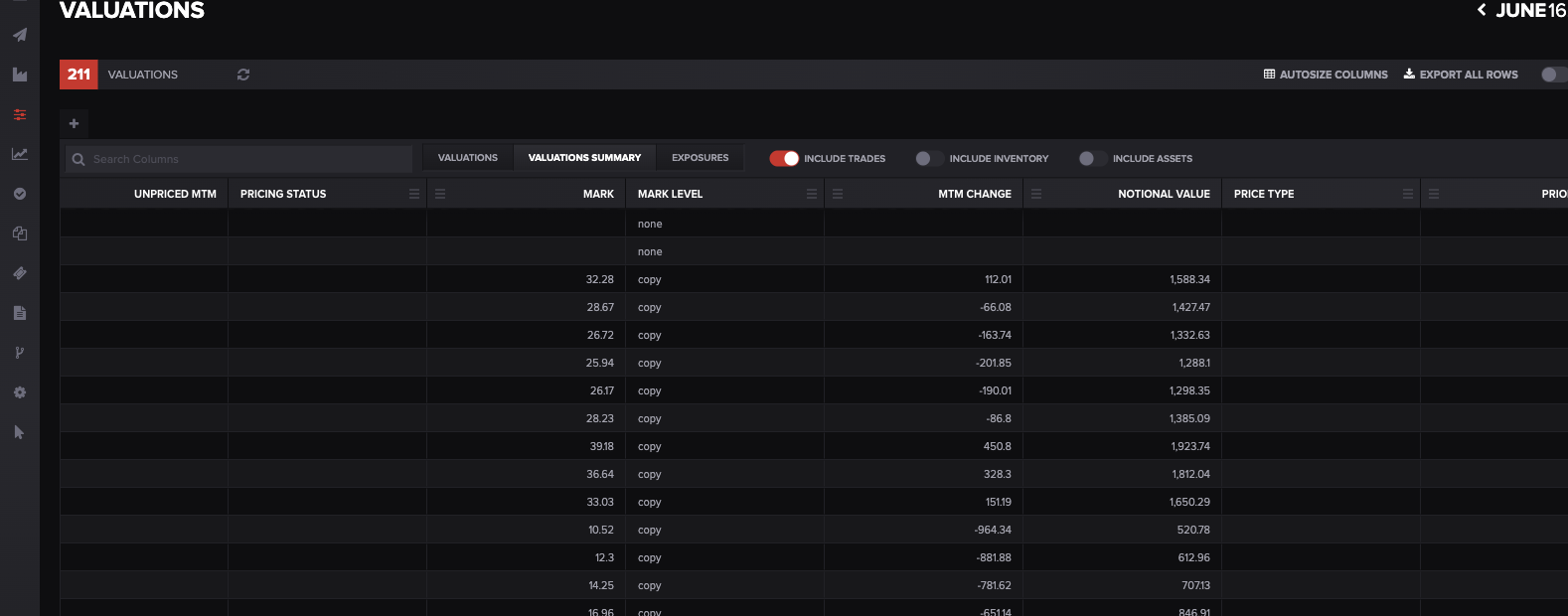Select MTM change -964.34 cell
This screenshot has width=1568, height=616.
[923, 530]
